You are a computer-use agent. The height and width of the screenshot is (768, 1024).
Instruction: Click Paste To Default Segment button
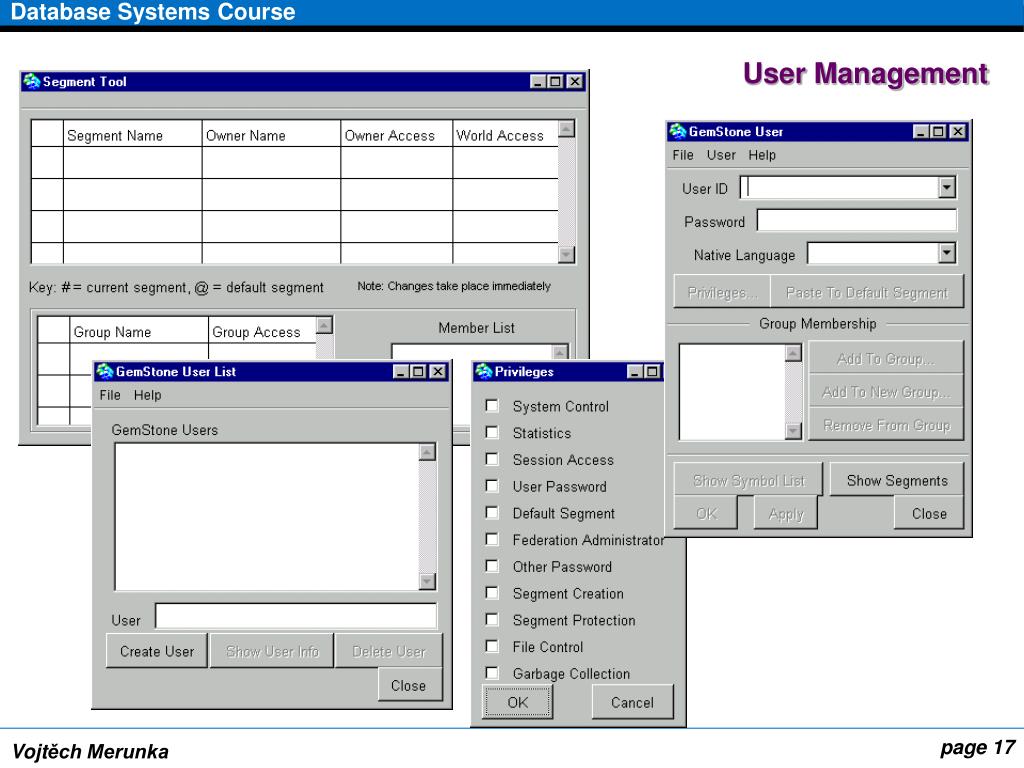point(867,293)
